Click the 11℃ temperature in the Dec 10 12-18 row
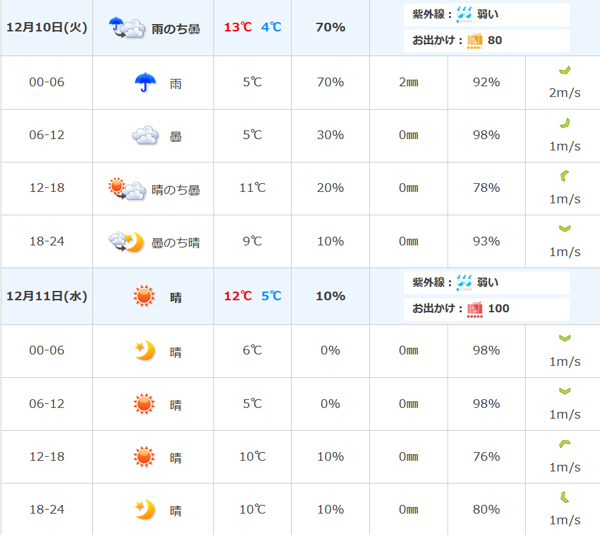The image size is (600, 535). tap(253, 188)
